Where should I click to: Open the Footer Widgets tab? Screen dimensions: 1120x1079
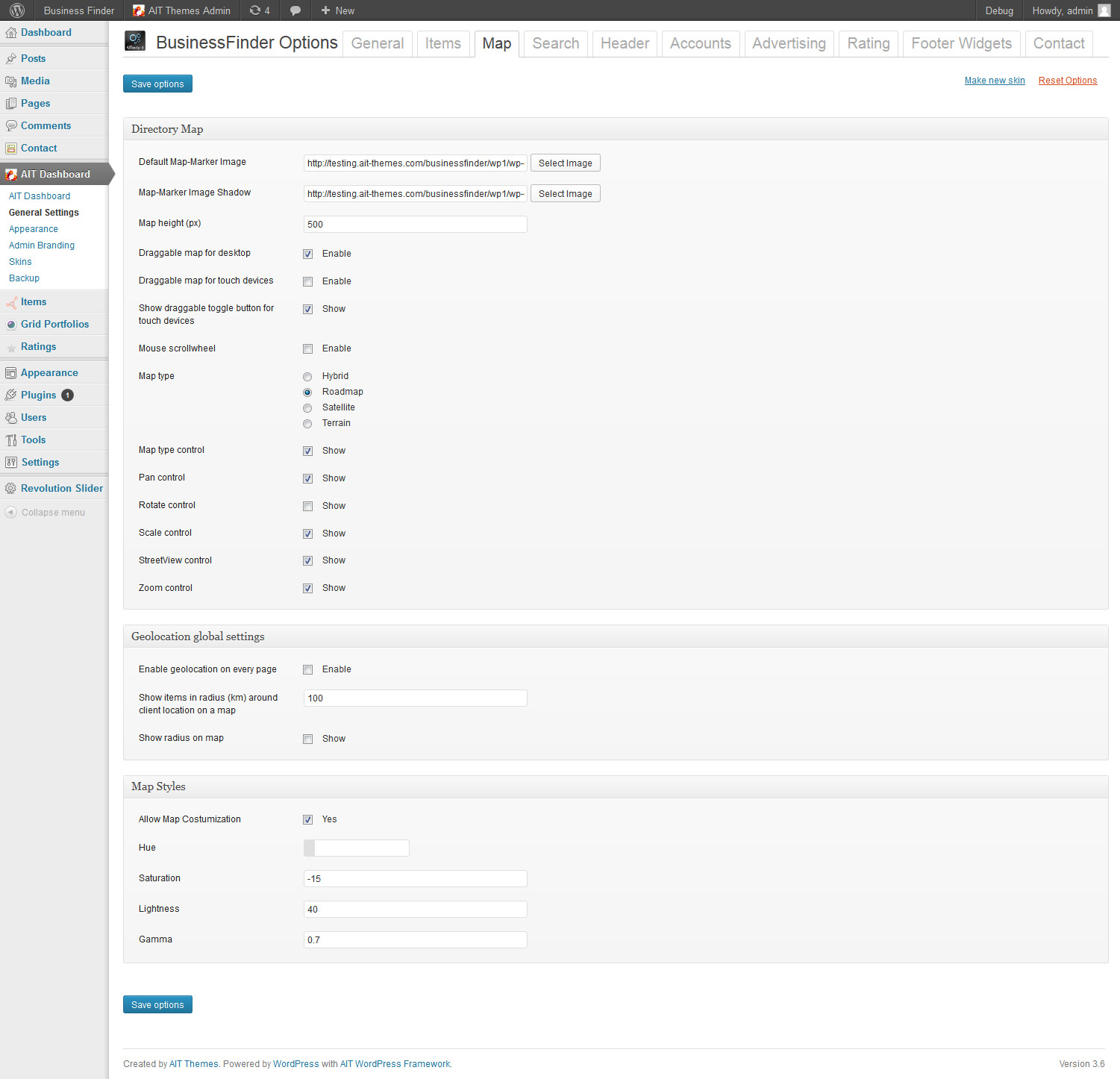pyautogui.click(x=961, y=43)
